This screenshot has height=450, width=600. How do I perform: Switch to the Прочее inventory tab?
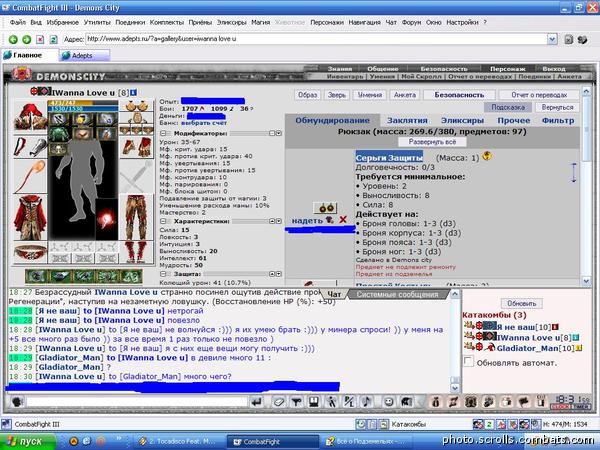(x=514, y=121)
